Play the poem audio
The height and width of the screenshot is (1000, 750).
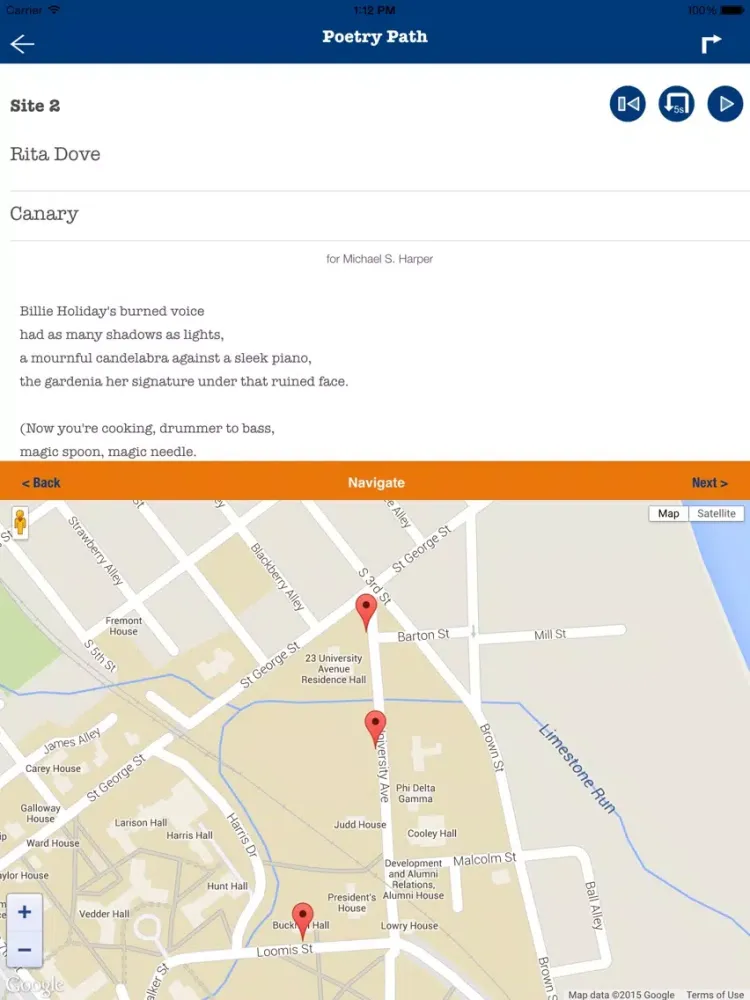click(x=725, y=104)
